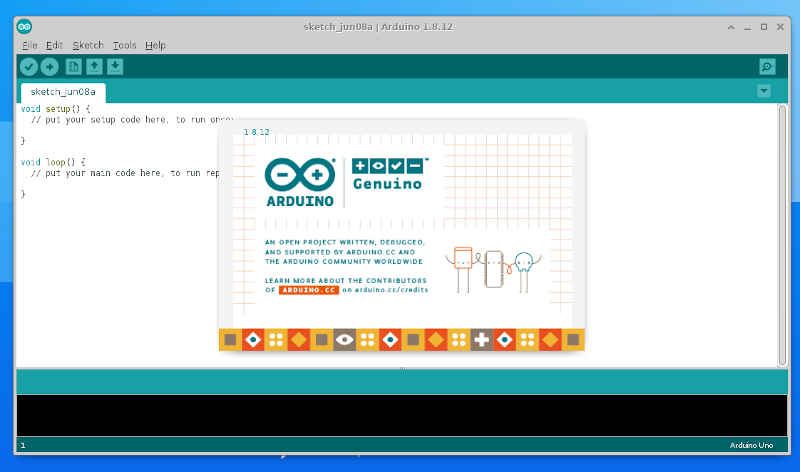Expand the tab options dropdown arrow
Image resolution: width=800 pixels, height=472 pixels.
764,91
